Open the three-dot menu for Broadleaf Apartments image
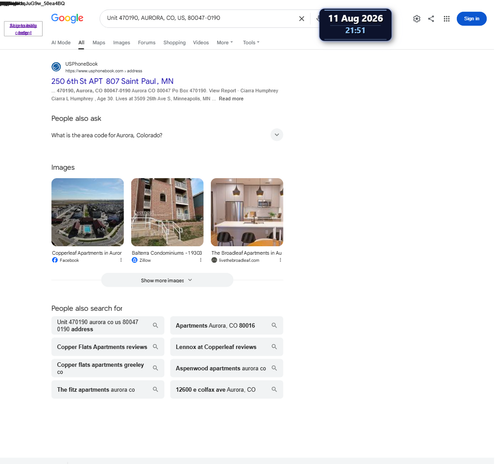The image size is (500, 464). tap(280, 260)
